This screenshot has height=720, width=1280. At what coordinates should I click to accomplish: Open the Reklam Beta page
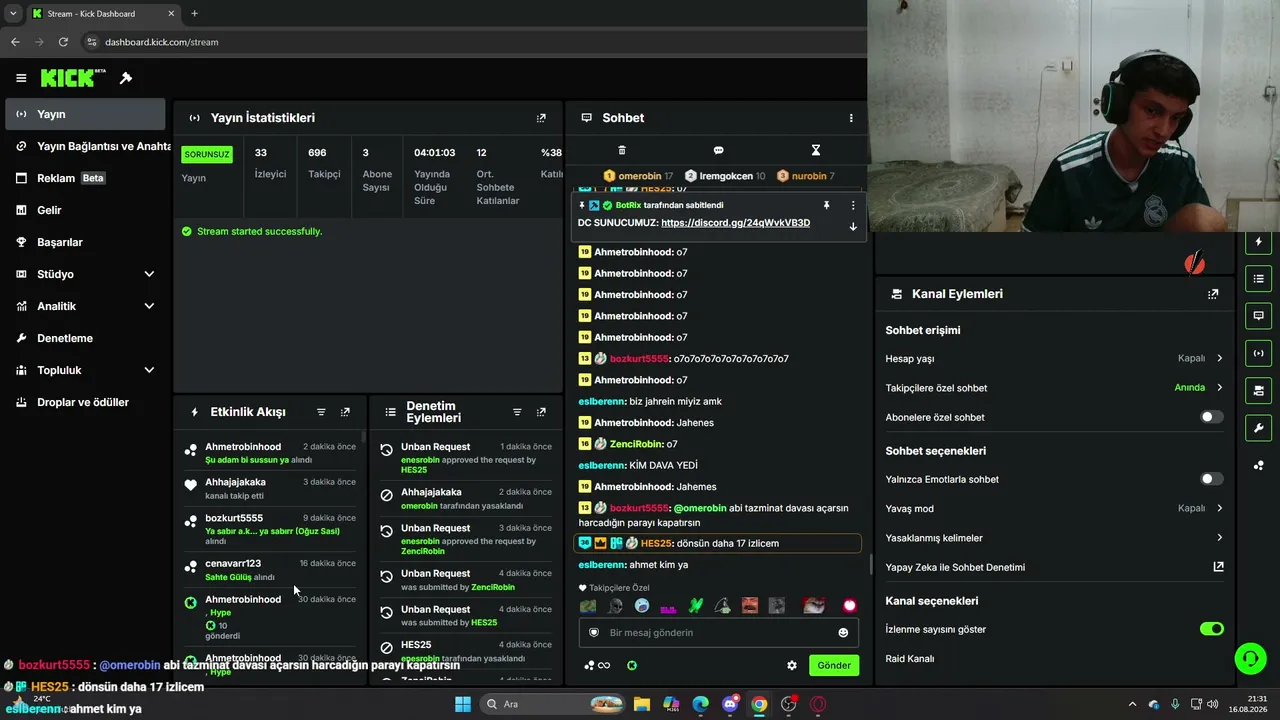[86, 178]
